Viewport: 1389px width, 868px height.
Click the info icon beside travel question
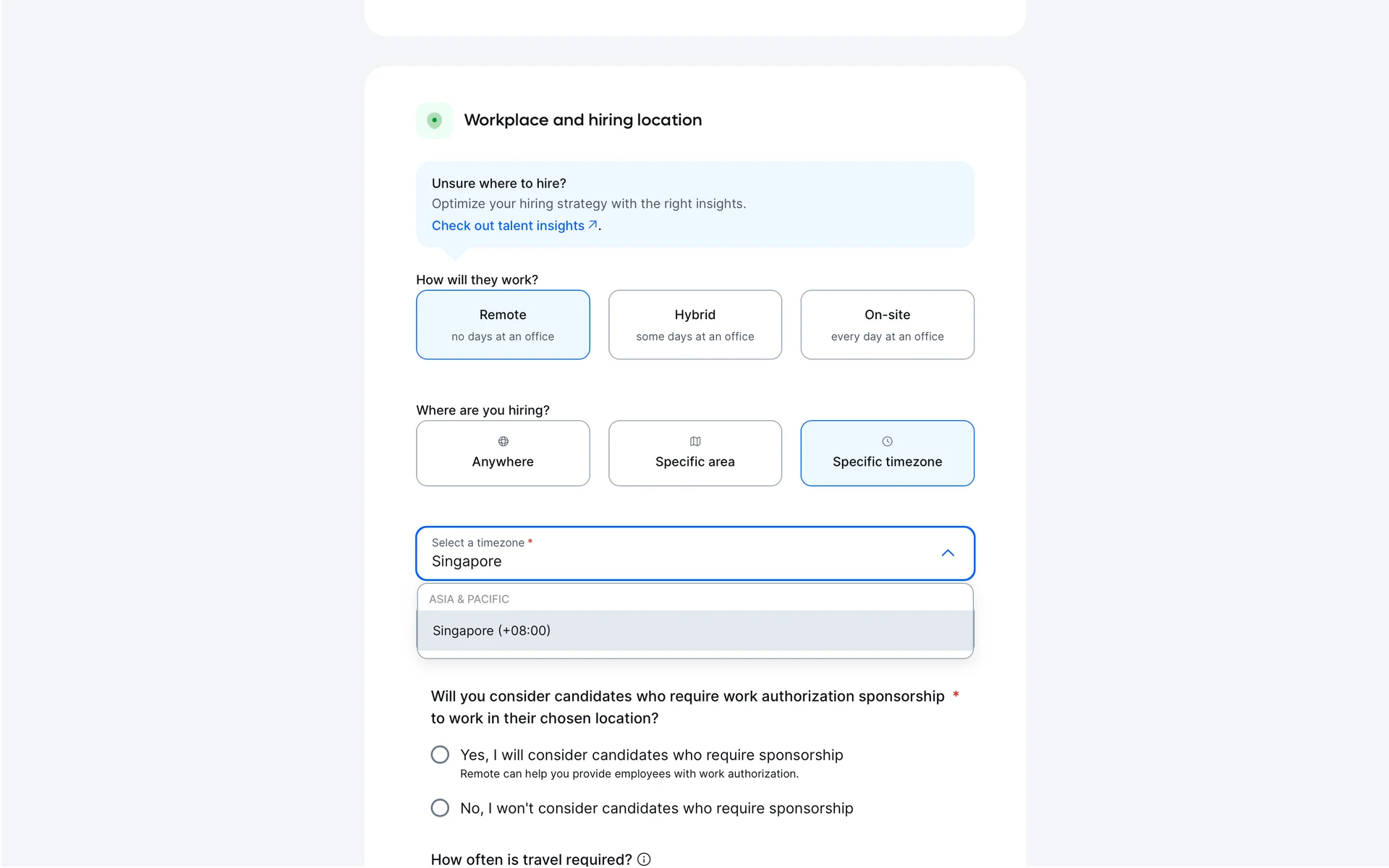644,859
